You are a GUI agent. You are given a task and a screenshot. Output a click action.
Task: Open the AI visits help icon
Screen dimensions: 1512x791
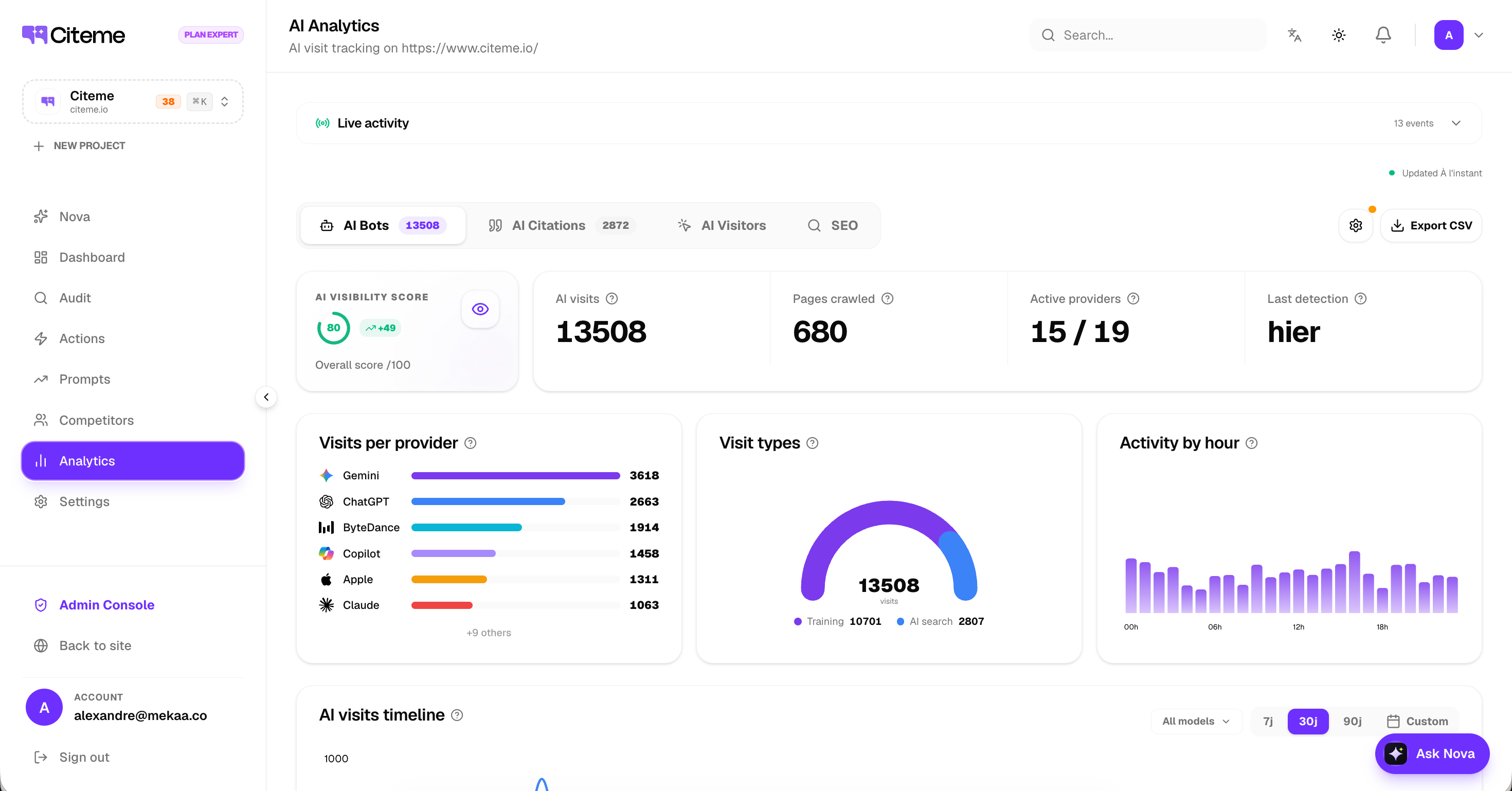pyautogui.click(x=611, y=299)
